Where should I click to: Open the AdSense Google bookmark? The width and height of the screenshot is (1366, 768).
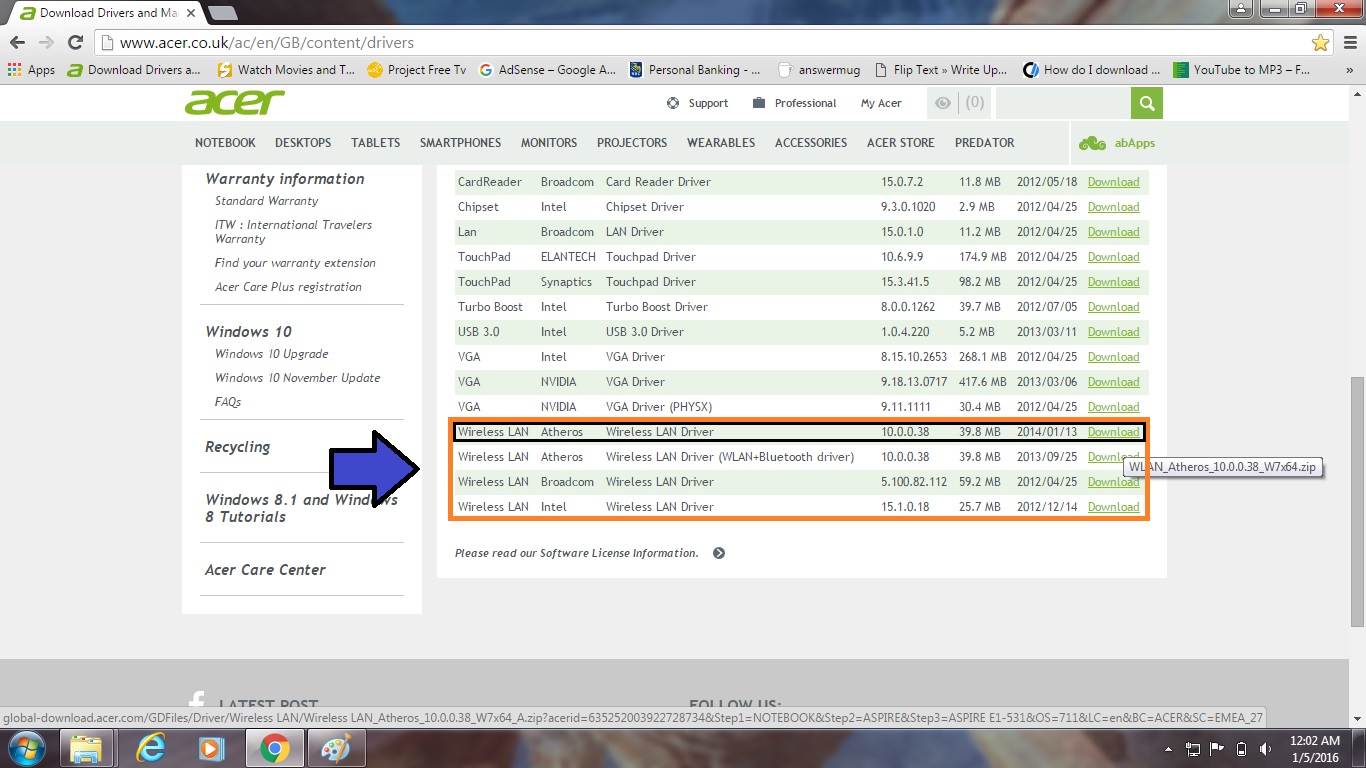[x=548, y=70]
